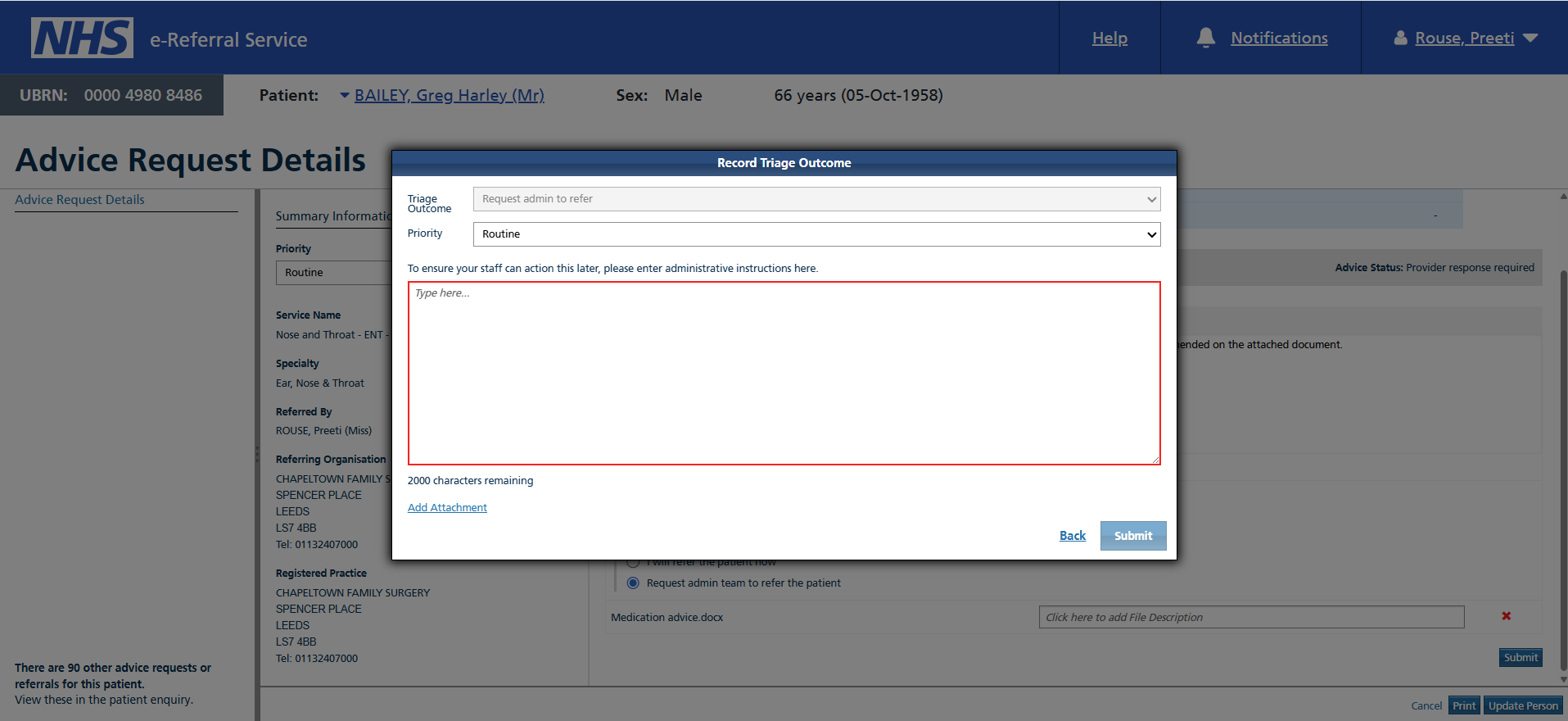Click Add Attachment link
Viewport: 1568px width, 721px height.
pos(447,507)
